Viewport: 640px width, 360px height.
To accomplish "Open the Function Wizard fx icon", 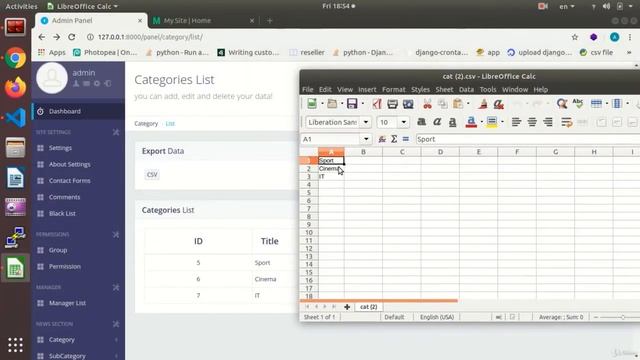I will point(382,139).
